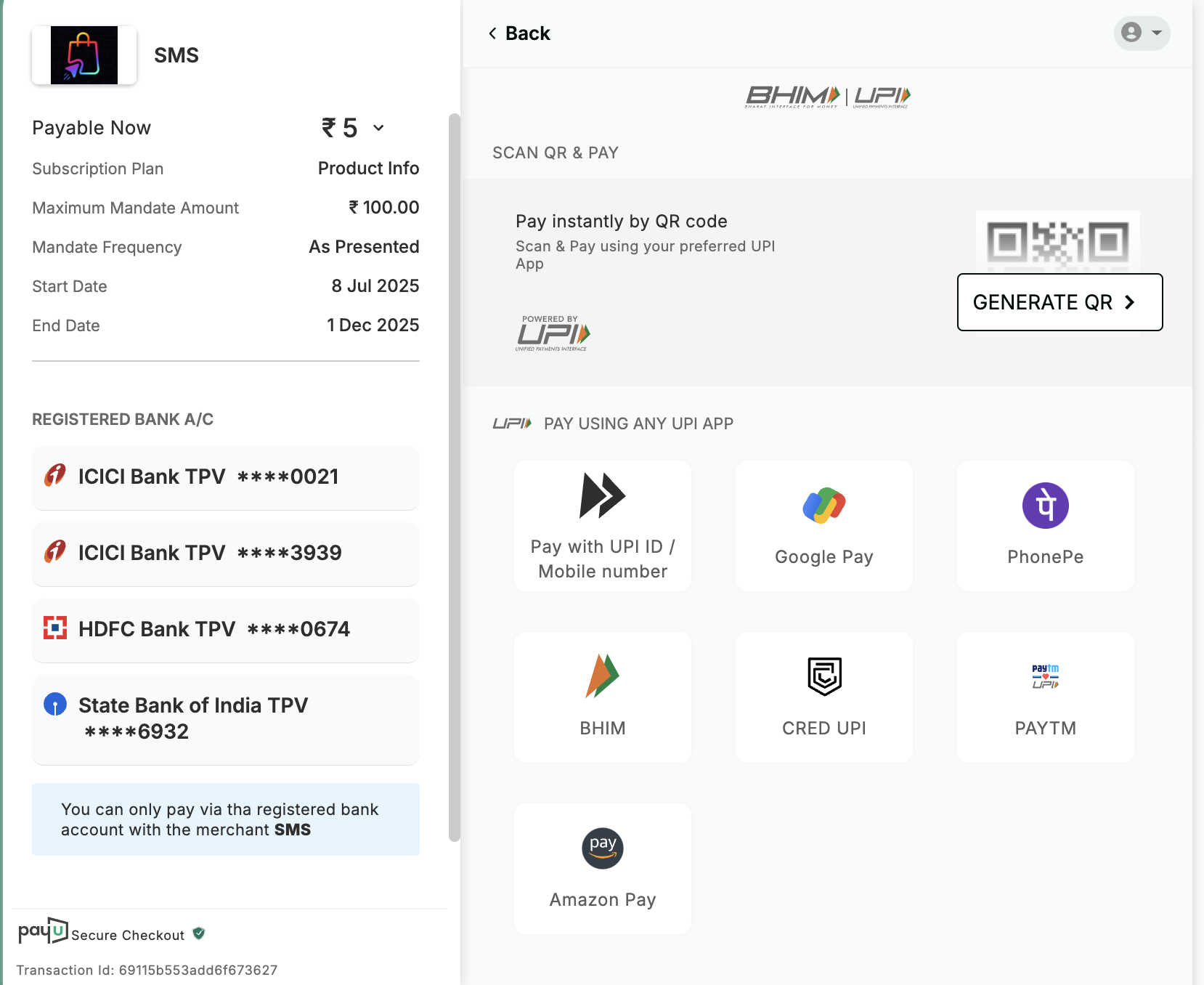The height and width of the screenshot is (985, 1204).
Task: Click the Transaction Id text
Action: pyautogui.click(x=147, y=970)
